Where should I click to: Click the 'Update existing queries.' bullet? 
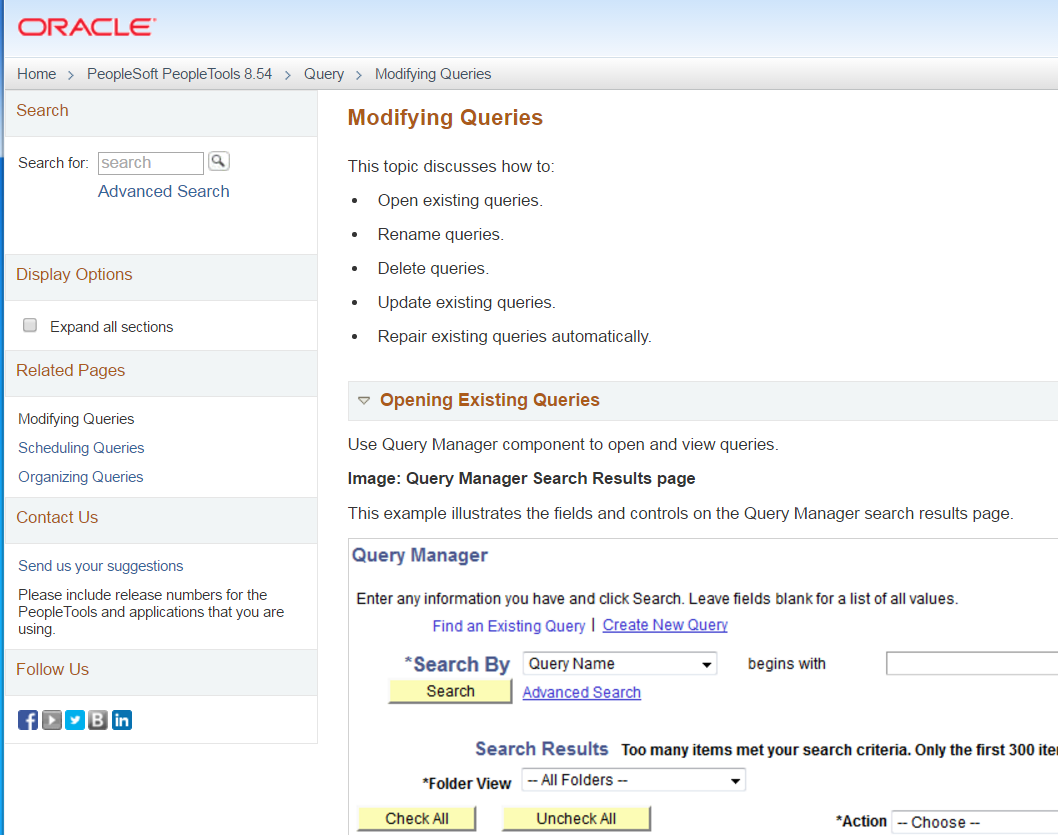[467, 302]
